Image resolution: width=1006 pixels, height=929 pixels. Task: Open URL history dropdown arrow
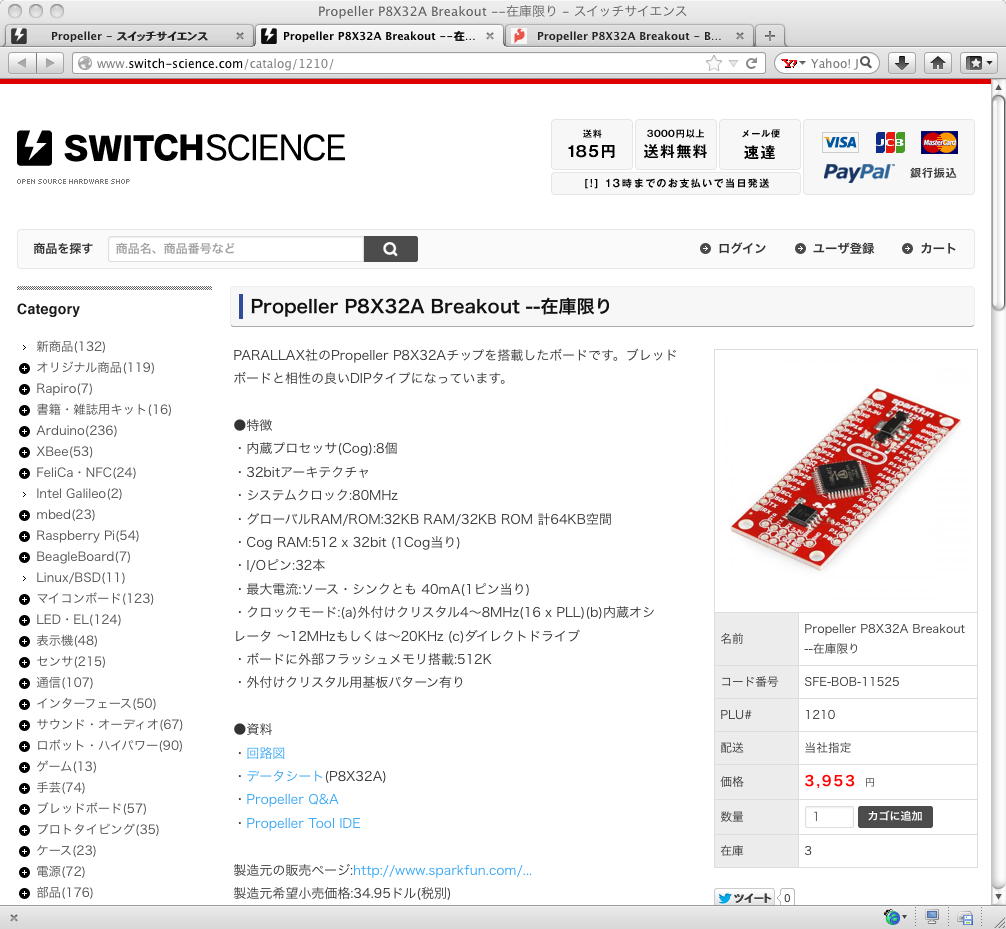pyautogui.click(x=733, y=64)
